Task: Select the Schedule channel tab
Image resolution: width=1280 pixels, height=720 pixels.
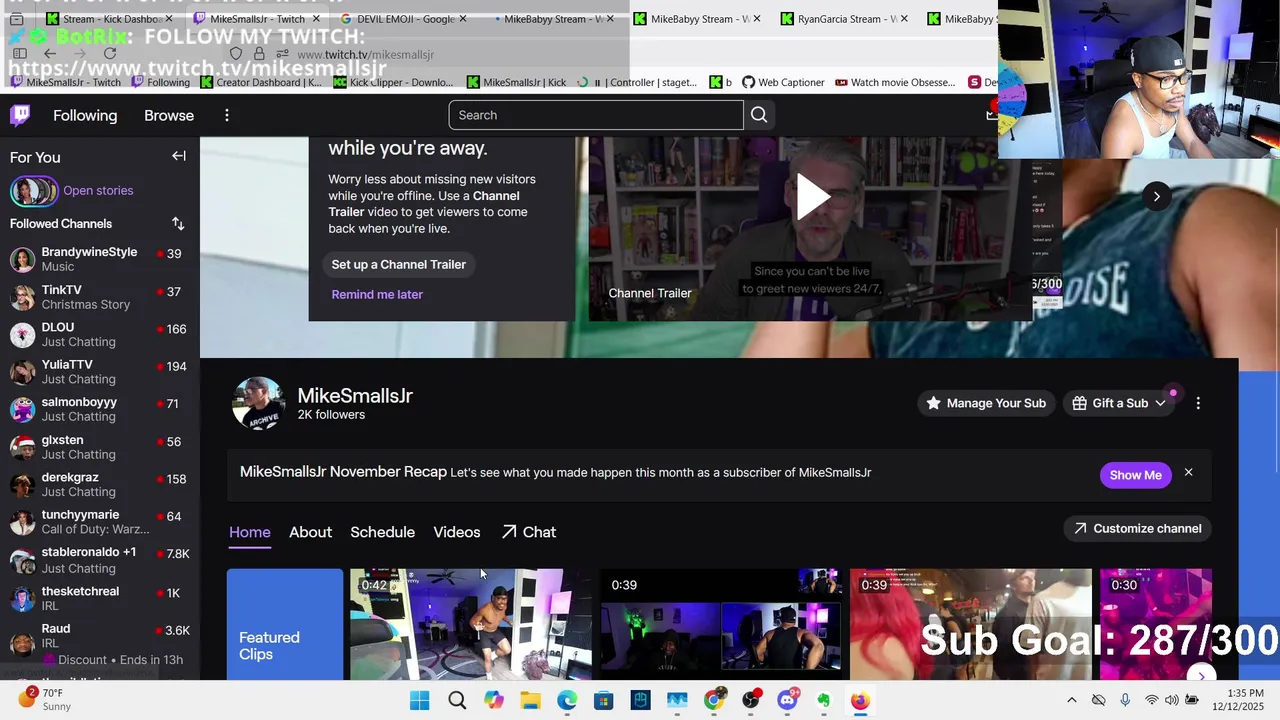Action: 382,532
